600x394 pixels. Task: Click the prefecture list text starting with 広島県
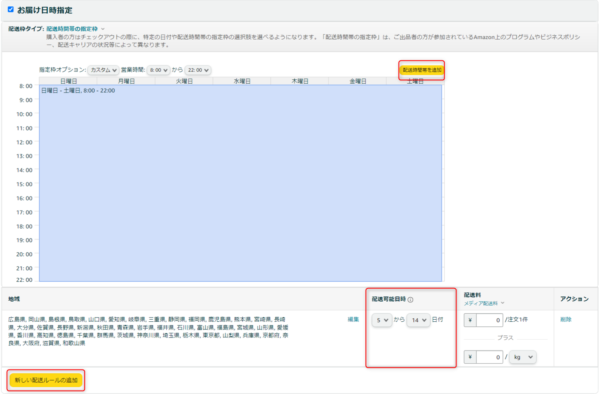pyautogui.click(x=148, y=331)
